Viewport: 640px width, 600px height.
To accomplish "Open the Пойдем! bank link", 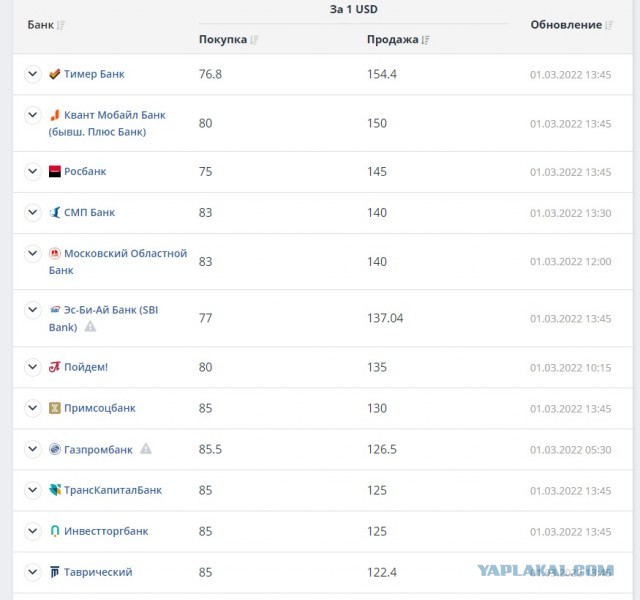I will point(86,367).
